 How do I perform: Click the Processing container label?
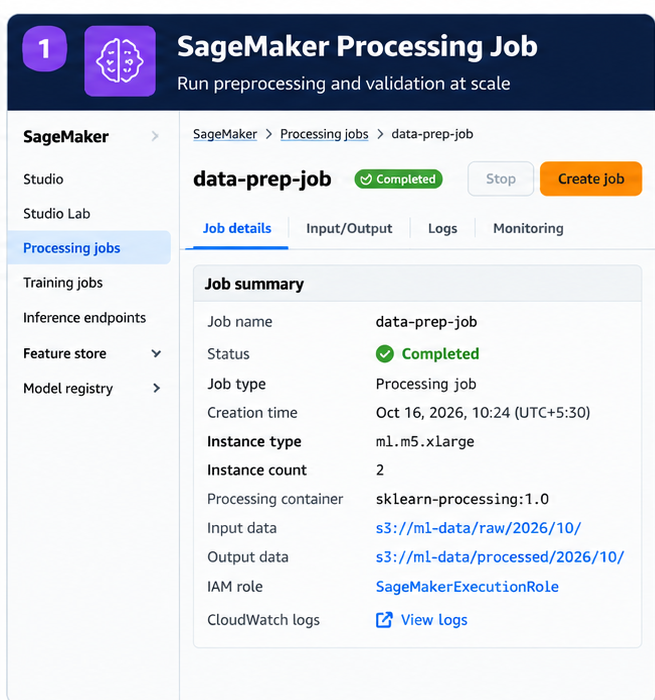(275, 499)
